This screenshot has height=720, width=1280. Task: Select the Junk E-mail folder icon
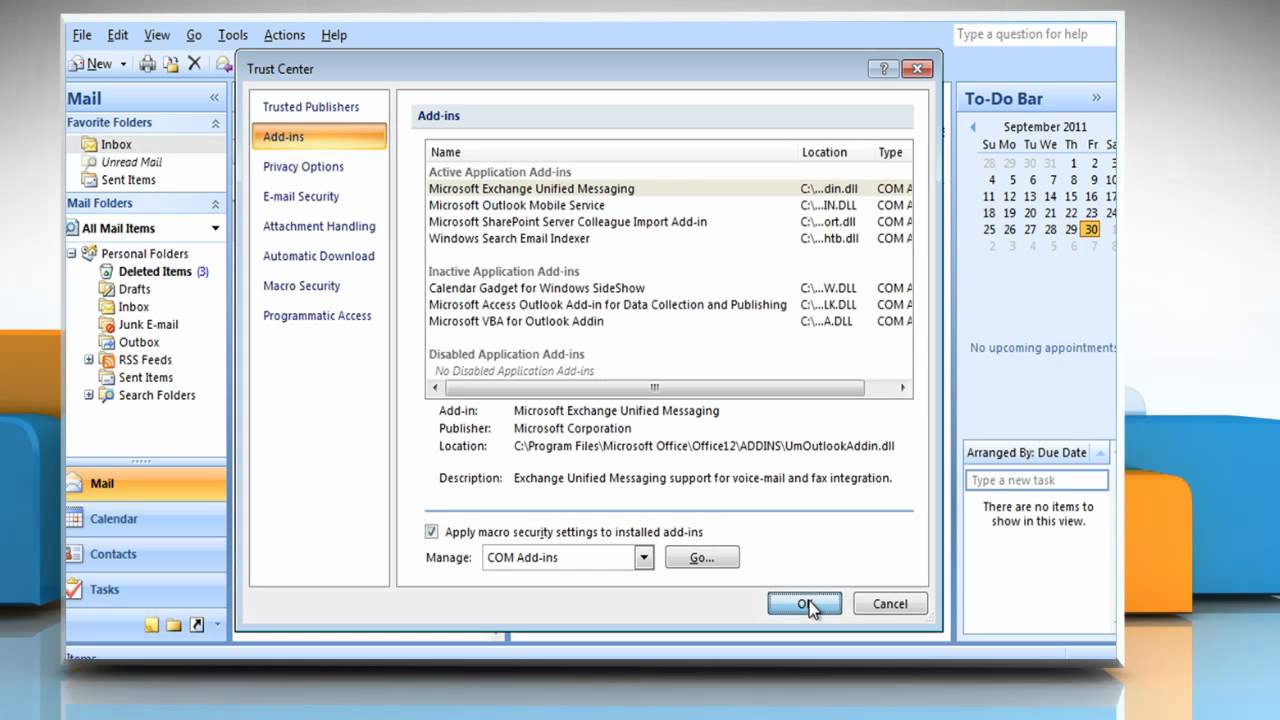108,324
